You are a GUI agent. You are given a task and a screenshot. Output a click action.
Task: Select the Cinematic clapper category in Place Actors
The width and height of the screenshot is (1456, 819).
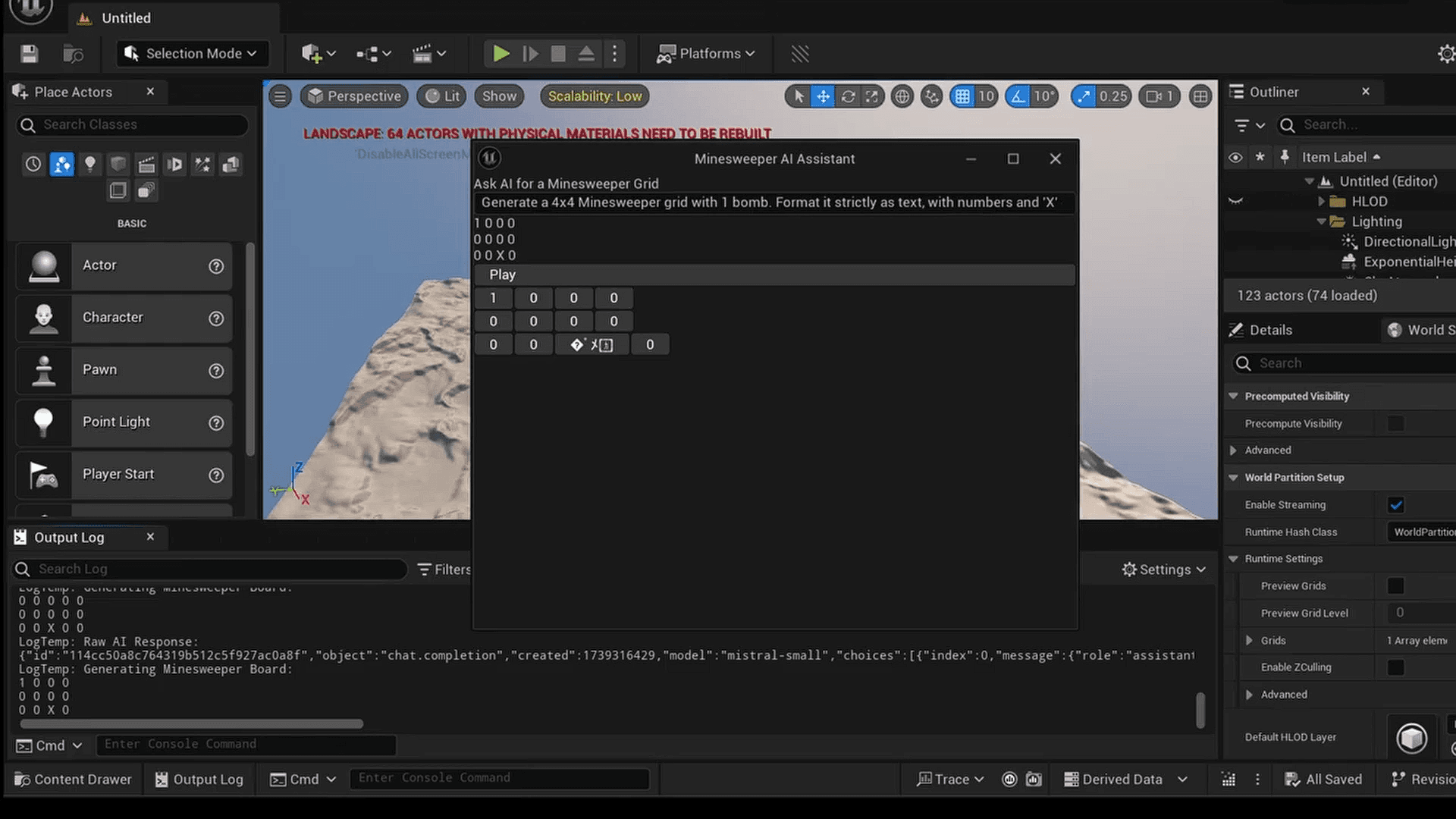pos(146,164)
